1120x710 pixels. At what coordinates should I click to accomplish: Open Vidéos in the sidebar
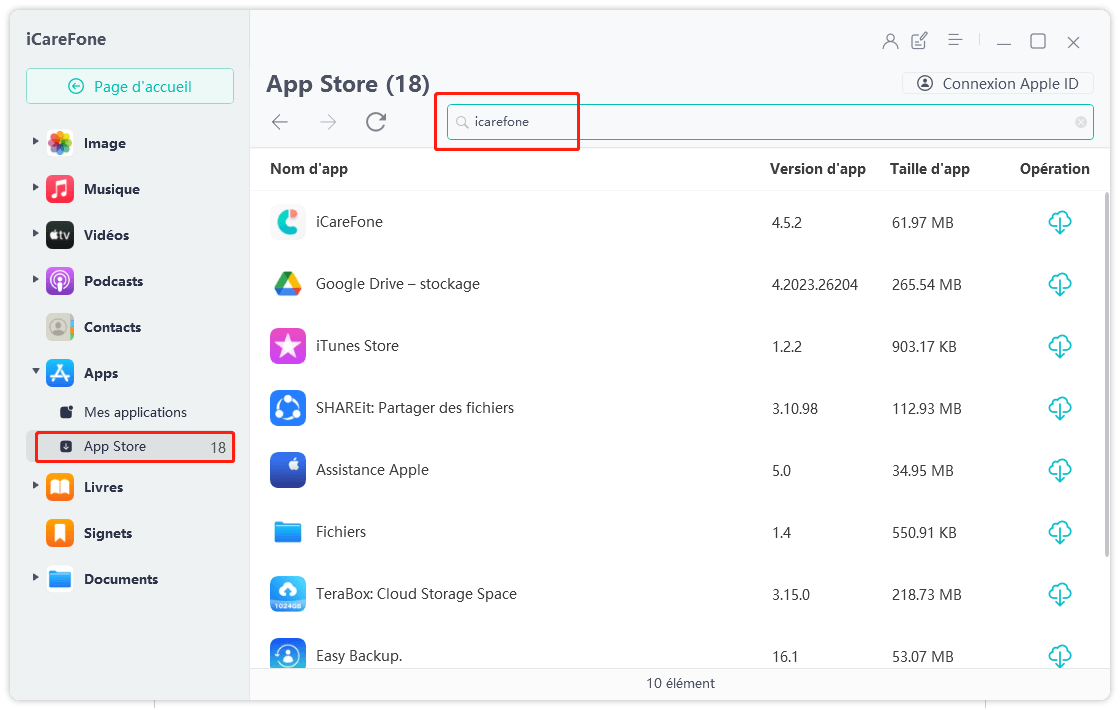[106, 236]
